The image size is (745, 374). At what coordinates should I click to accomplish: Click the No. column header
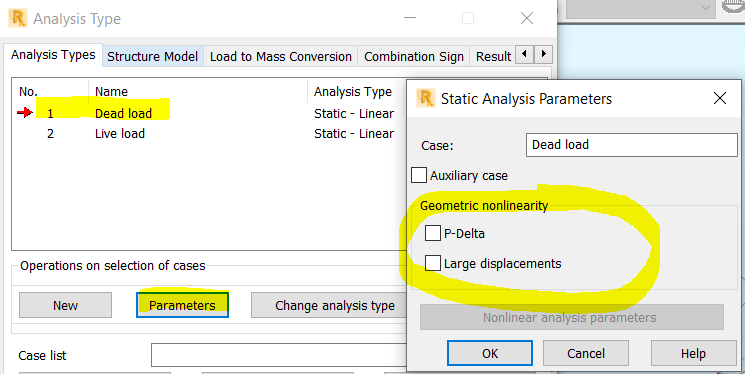(x=51, y=91)
